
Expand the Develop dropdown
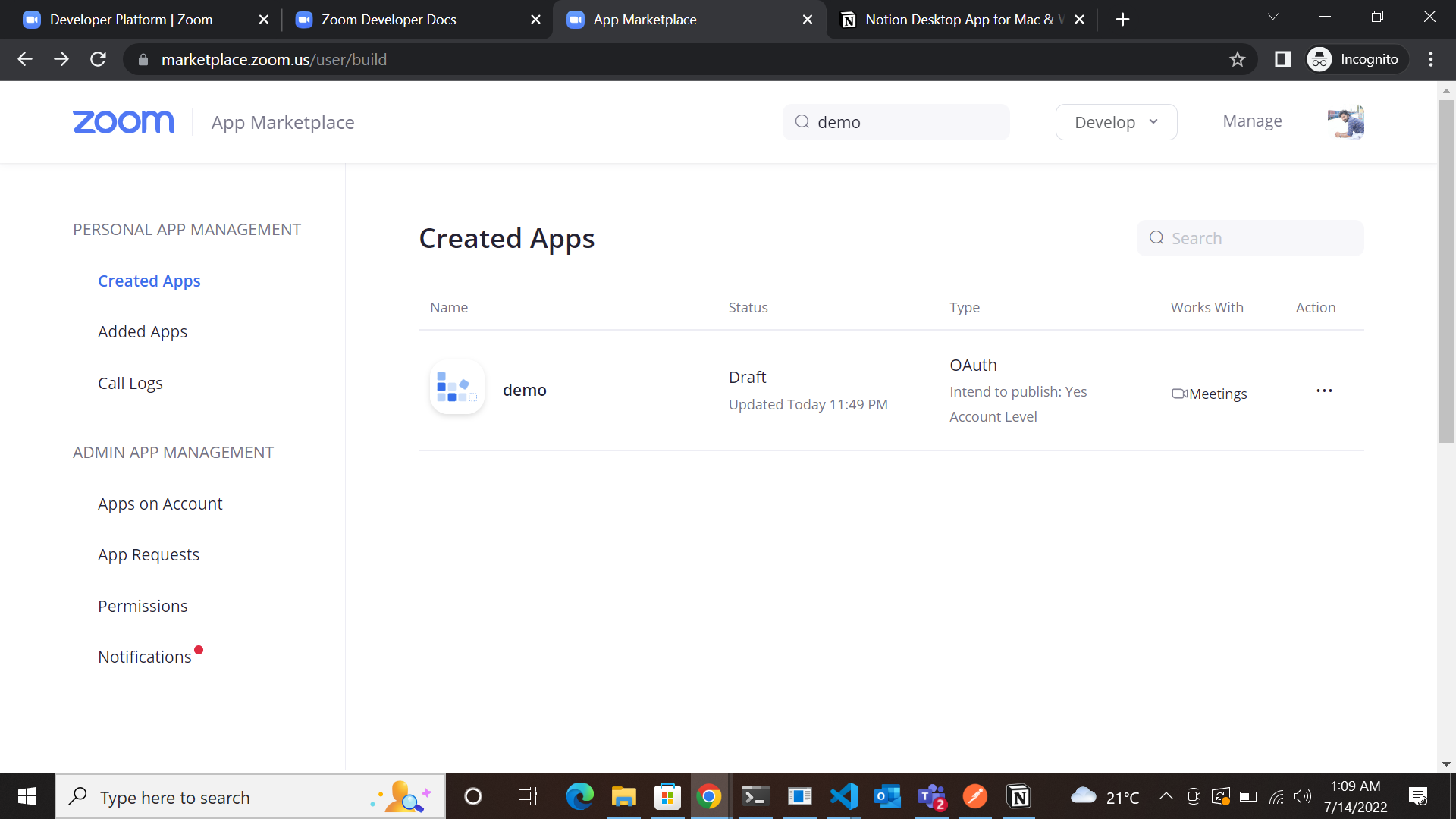click(1116, 121)
